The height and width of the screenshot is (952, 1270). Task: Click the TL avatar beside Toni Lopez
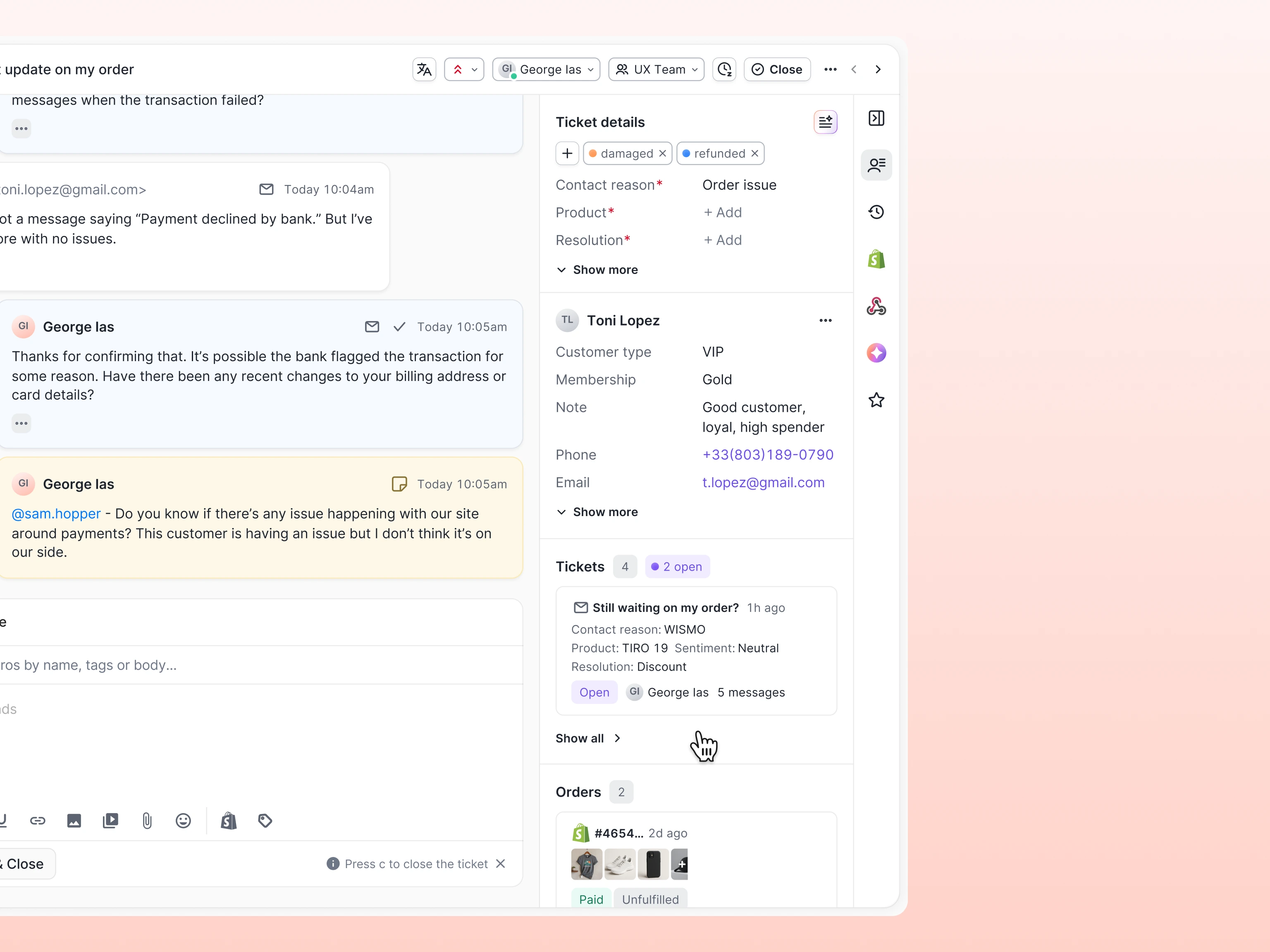pyautogui.click(x=567, y=321)
